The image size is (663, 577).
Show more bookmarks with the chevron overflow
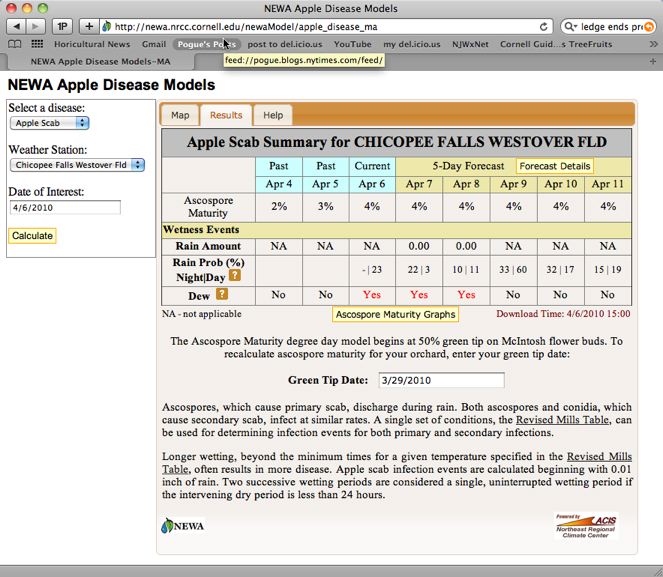(x=653, y=44)
